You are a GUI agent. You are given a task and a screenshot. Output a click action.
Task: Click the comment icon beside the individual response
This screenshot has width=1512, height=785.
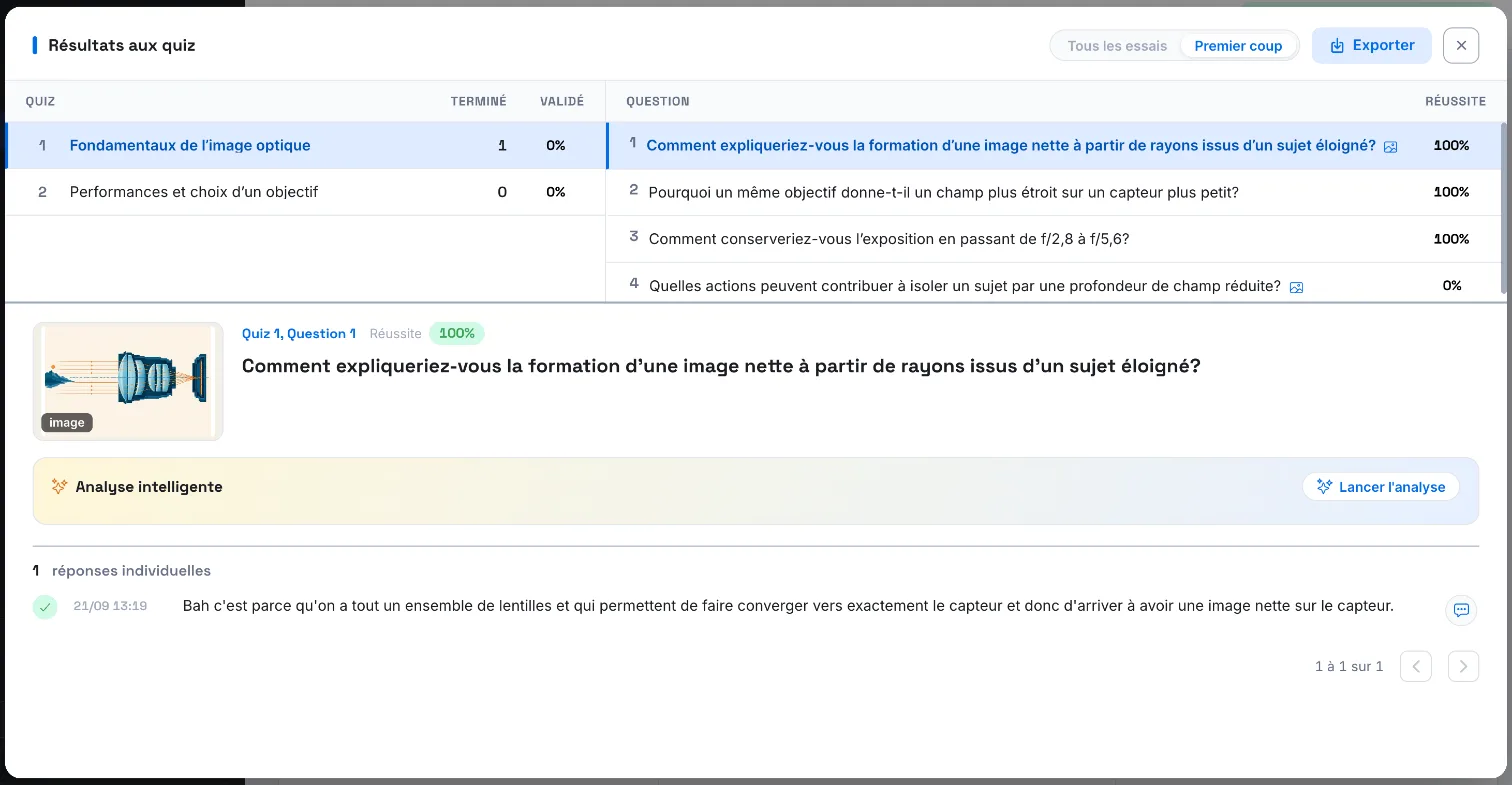coord(1461,610)
